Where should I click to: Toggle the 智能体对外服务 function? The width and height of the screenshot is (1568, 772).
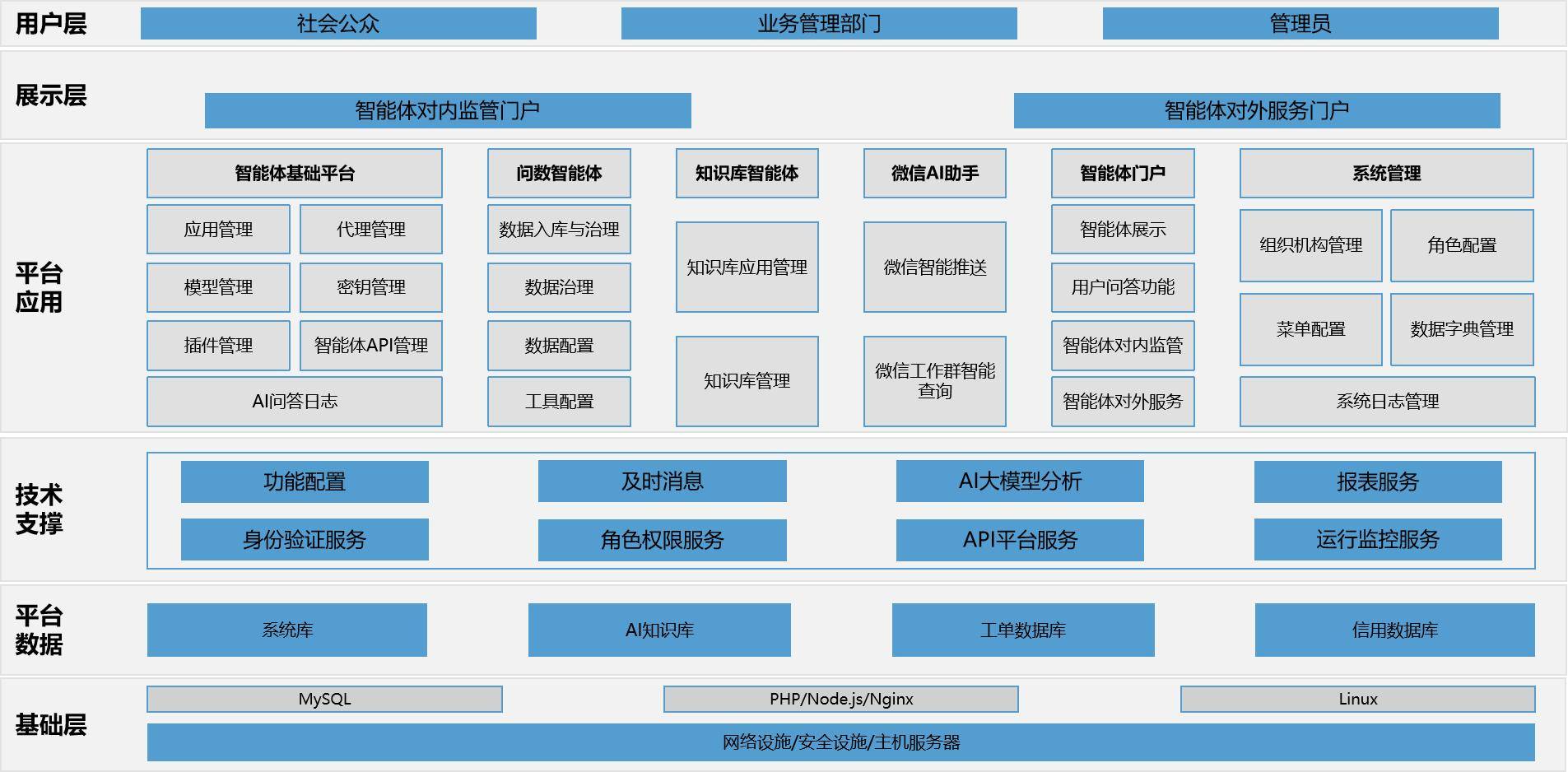[1122, 402]
